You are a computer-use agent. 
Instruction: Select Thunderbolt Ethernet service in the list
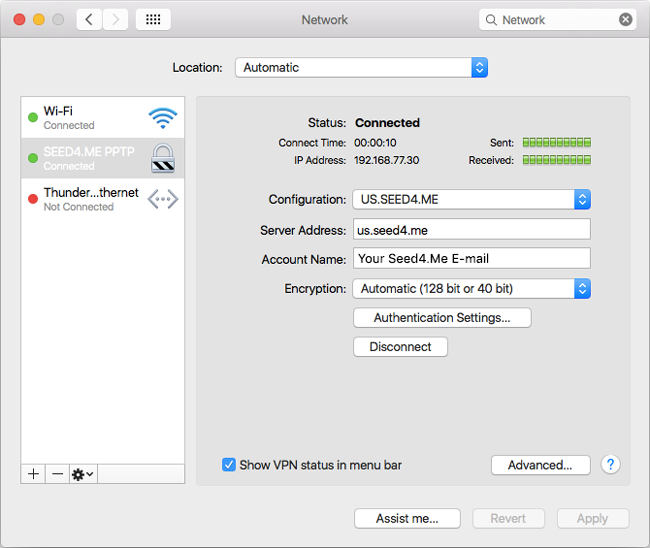click(x=90, y=199)
